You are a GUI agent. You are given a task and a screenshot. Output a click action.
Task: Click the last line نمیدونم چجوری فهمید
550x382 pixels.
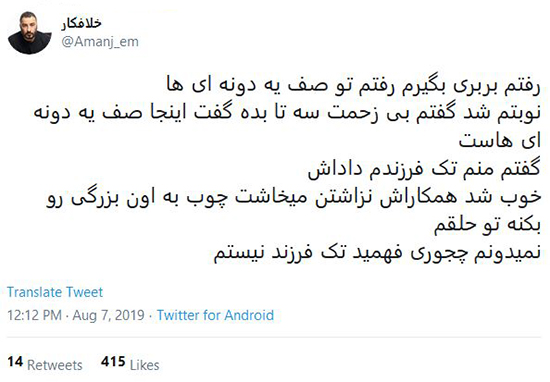coord(377,252)
